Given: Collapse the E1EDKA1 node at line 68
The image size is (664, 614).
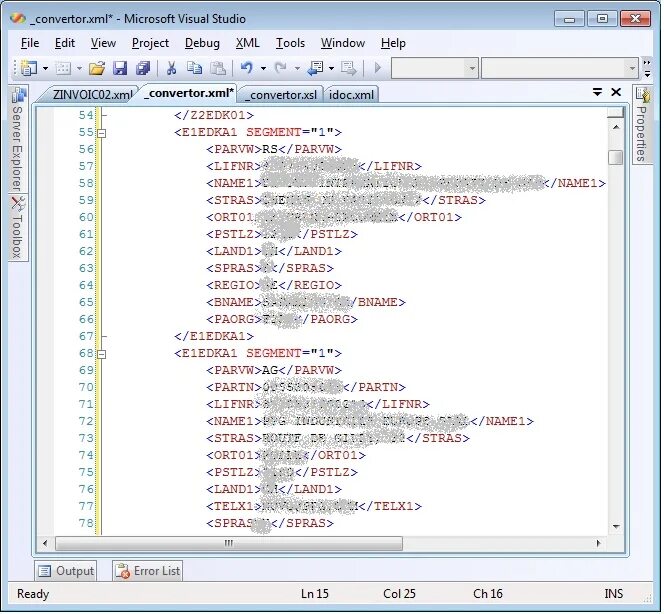Looking at the screenshot, I should (102, 354).
